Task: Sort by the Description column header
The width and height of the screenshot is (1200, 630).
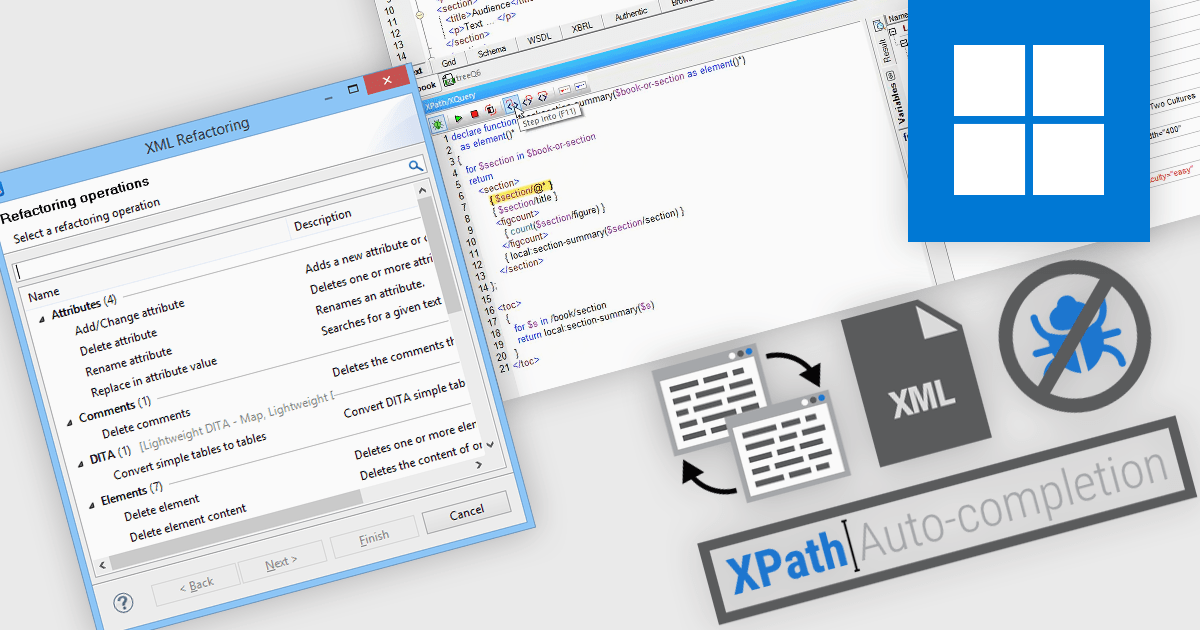Action: click(x=322, y=220)
